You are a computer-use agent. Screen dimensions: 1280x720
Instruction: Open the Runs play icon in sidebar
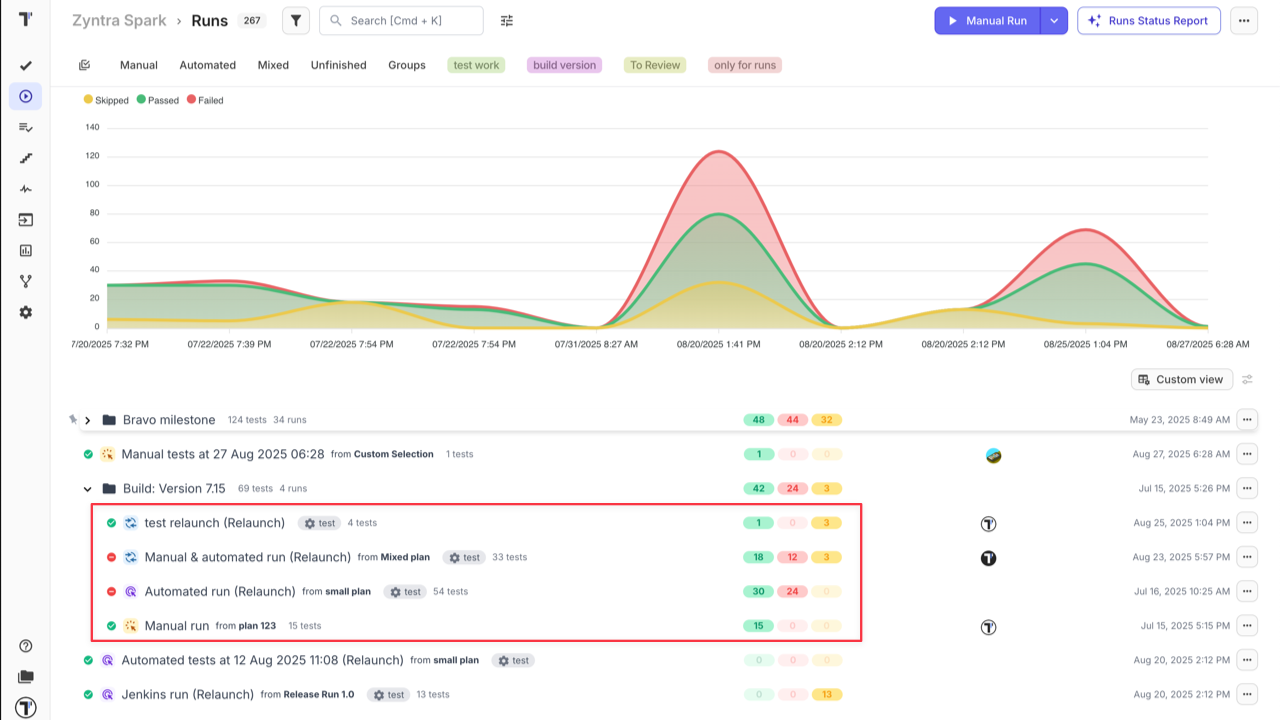coord(25,97)
